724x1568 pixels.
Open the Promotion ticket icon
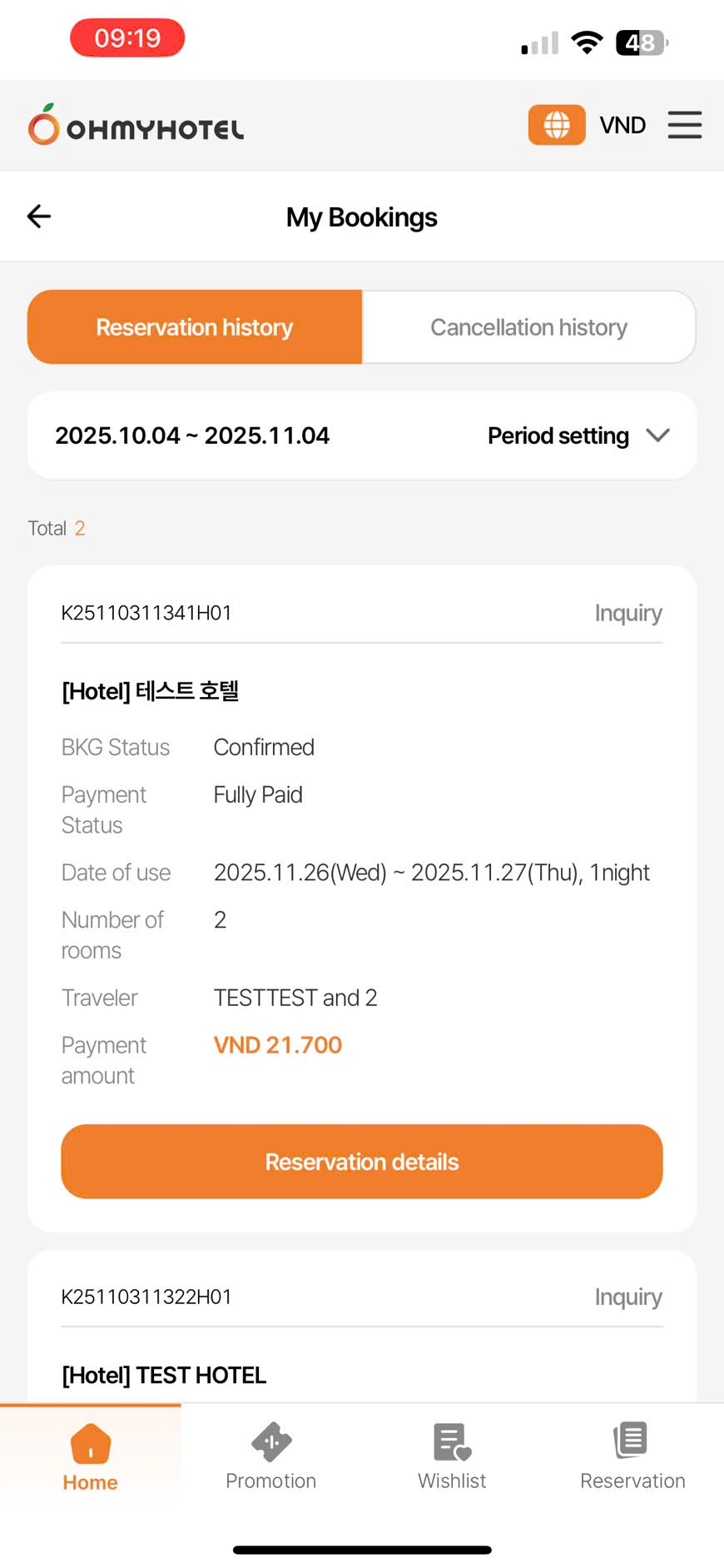(271, 1442)
